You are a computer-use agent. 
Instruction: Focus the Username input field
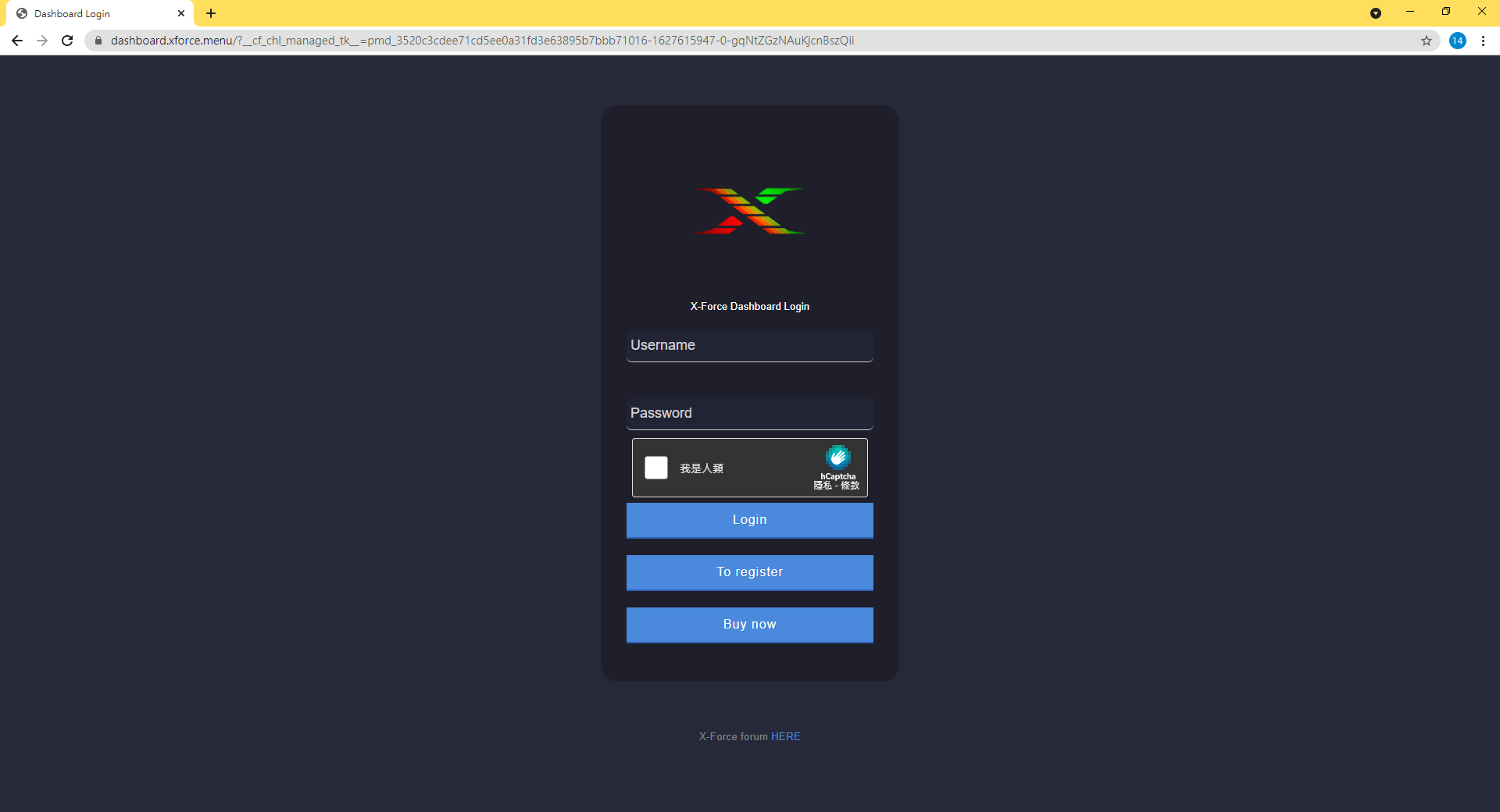[750, 345]
